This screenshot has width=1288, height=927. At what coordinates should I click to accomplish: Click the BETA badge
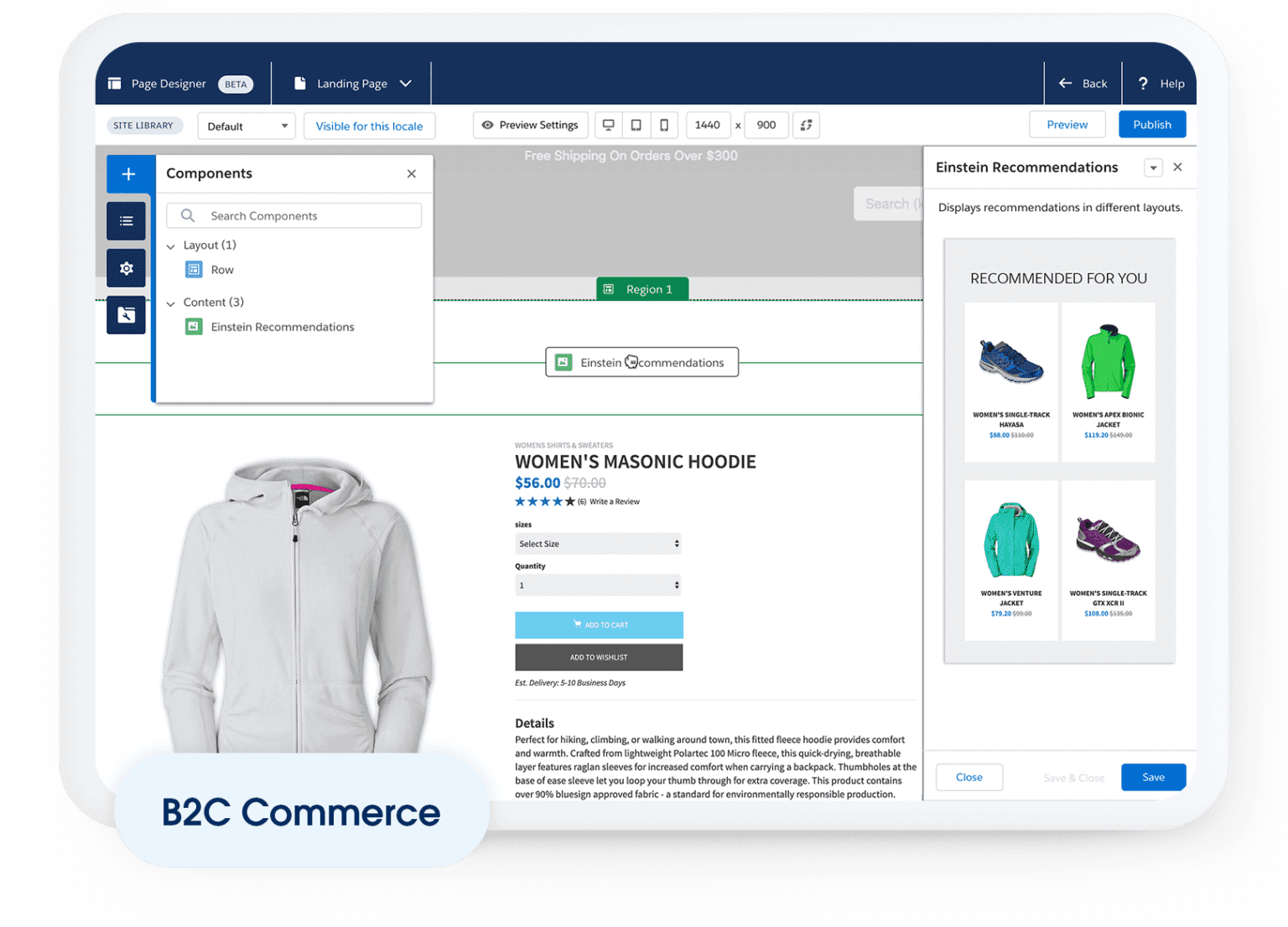click(236, 84)
